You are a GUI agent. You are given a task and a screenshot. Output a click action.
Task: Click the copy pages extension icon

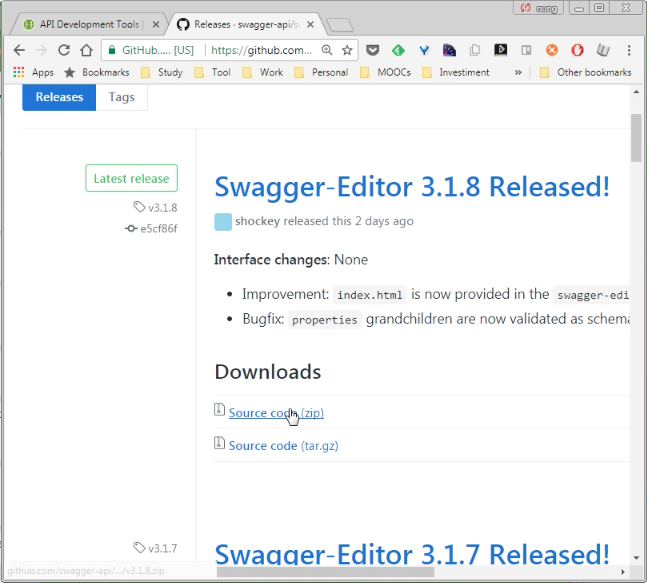(x=475, y=50)
